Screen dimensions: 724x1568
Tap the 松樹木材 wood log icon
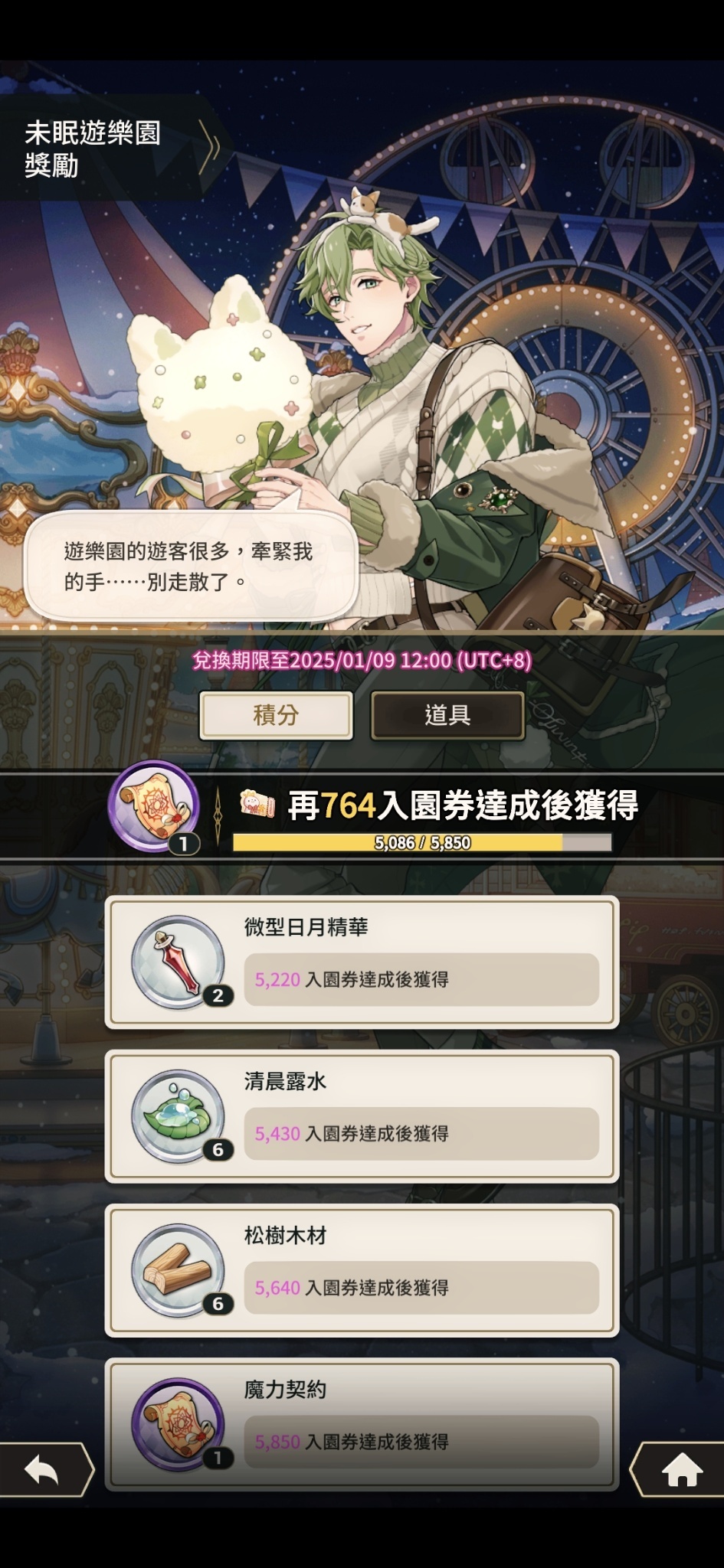(179, 1270)
